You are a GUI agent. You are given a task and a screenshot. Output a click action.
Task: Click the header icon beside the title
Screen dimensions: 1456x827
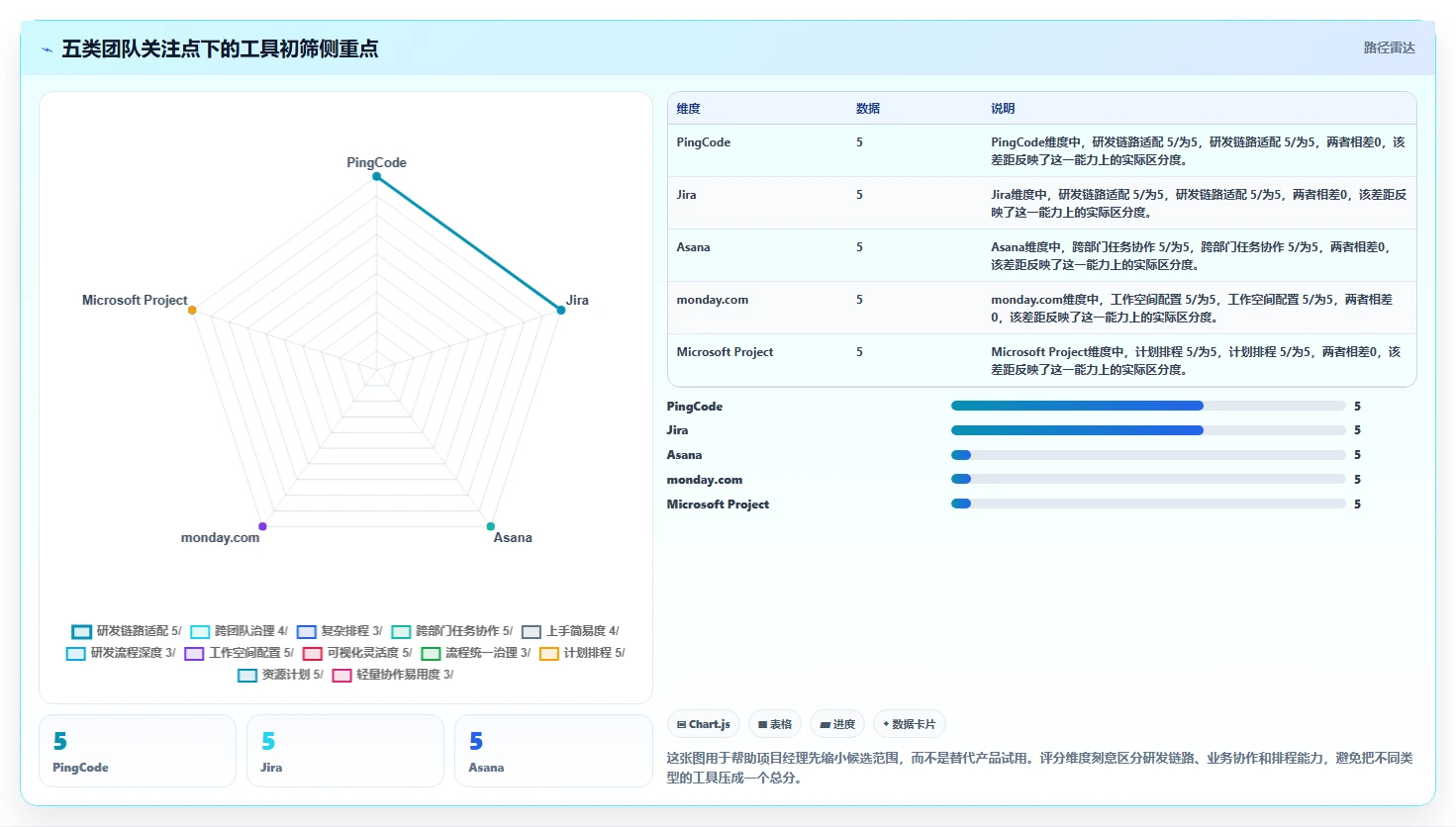tap(47, 49)
